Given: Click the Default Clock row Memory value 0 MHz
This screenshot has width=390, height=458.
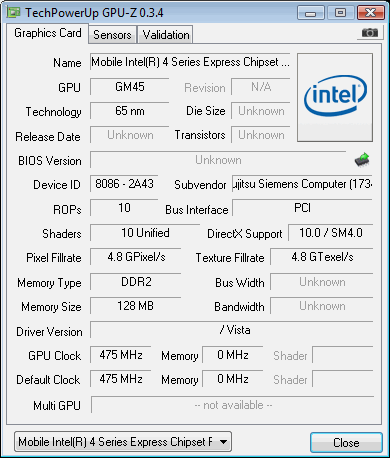Looking at the screenshot, I should click(x=233, y=379).
